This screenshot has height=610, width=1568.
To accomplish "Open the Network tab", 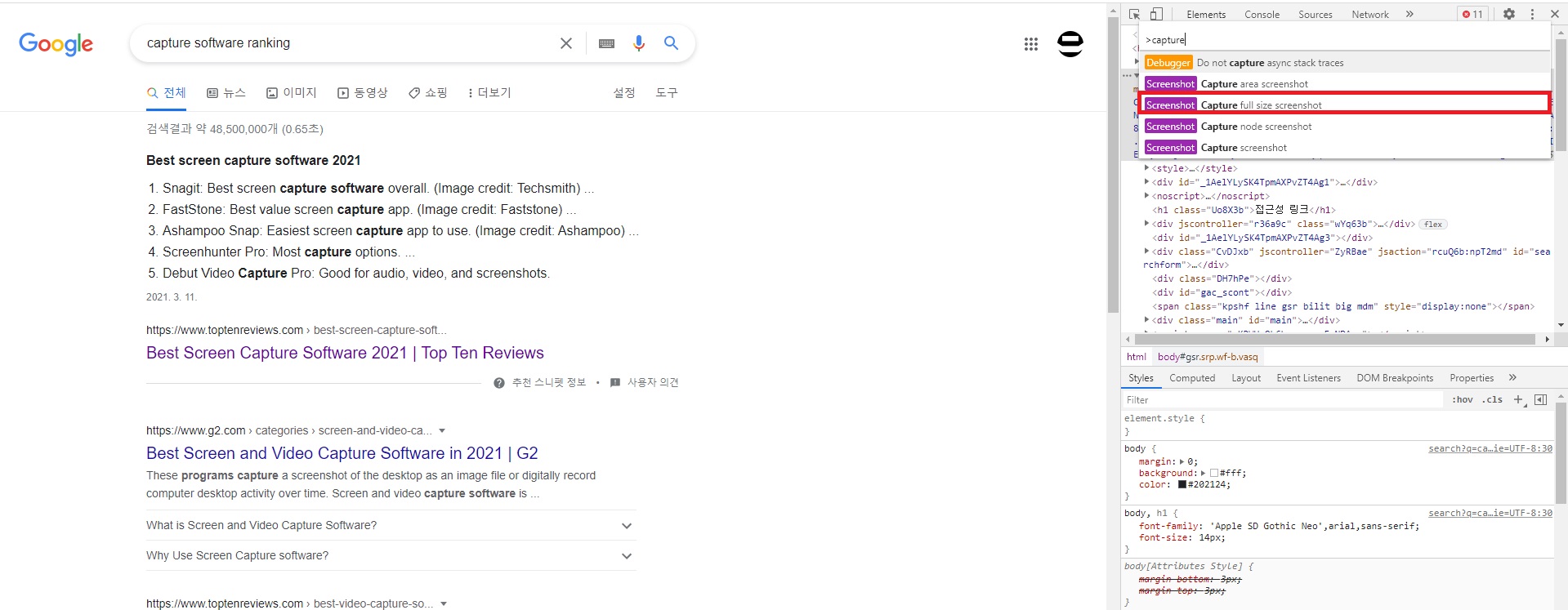I will pos(1370,15).
